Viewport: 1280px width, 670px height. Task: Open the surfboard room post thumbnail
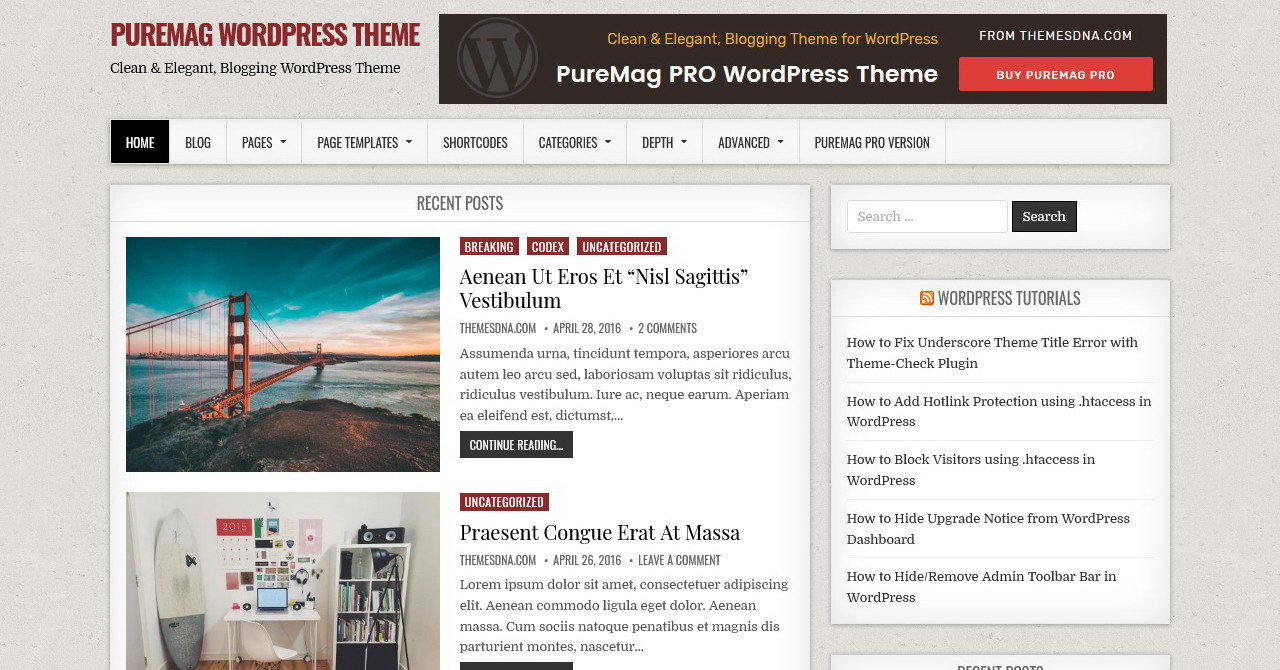coord(283,581)
